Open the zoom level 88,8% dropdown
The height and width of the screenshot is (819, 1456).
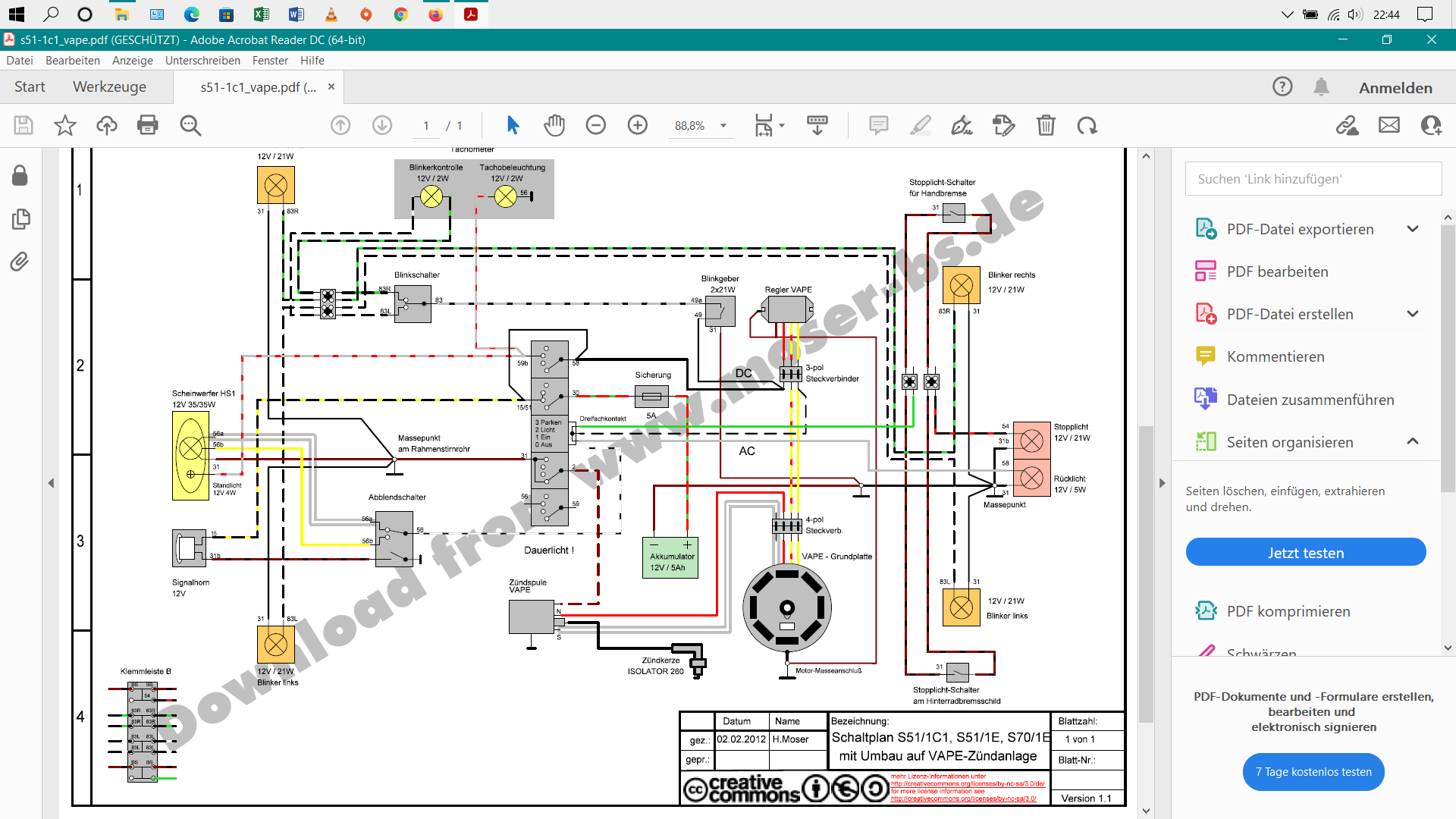point(723,126)
